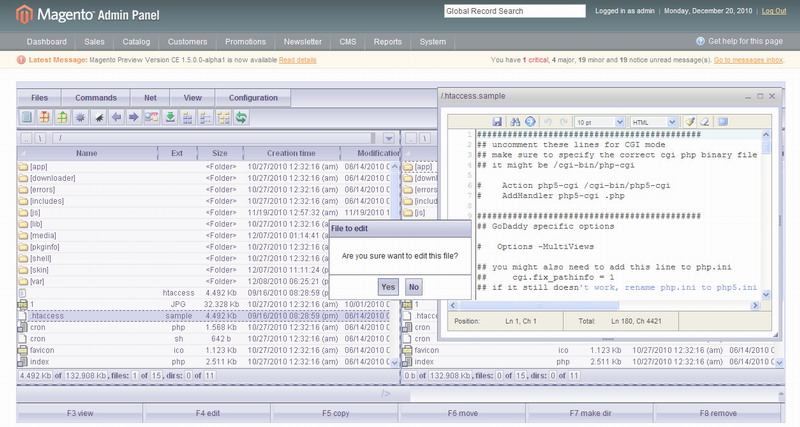800x427 pixels.
Task: Open the FTP connect icon
Action: point(152,117)
